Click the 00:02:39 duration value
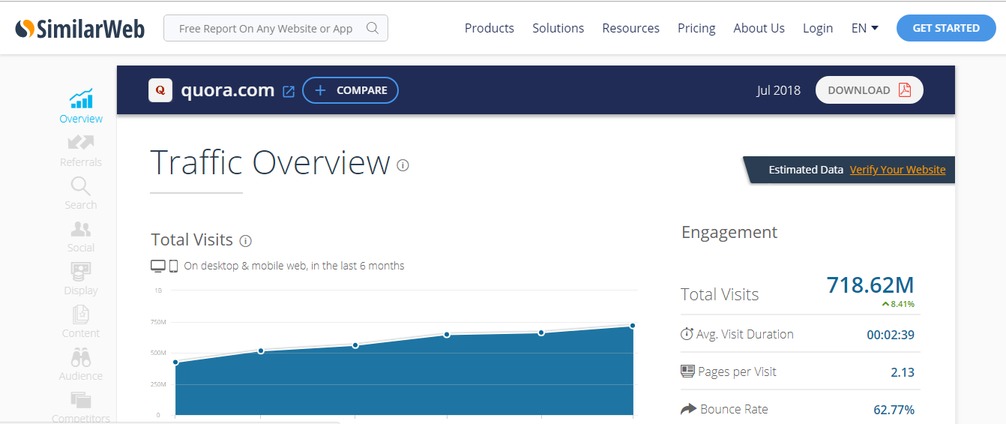The height and width of the screenshot is (424, 1006). click(891, 335)
